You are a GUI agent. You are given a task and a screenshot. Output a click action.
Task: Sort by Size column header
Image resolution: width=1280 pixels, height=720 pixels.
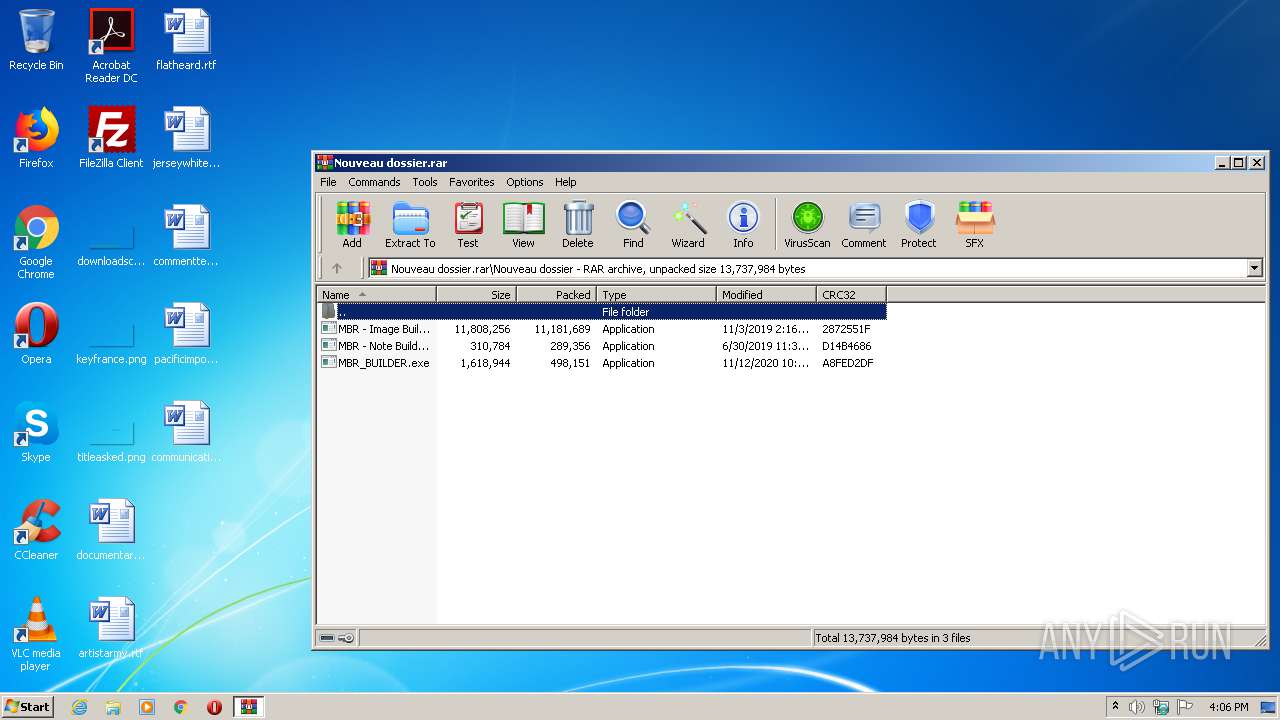(477, 294)
